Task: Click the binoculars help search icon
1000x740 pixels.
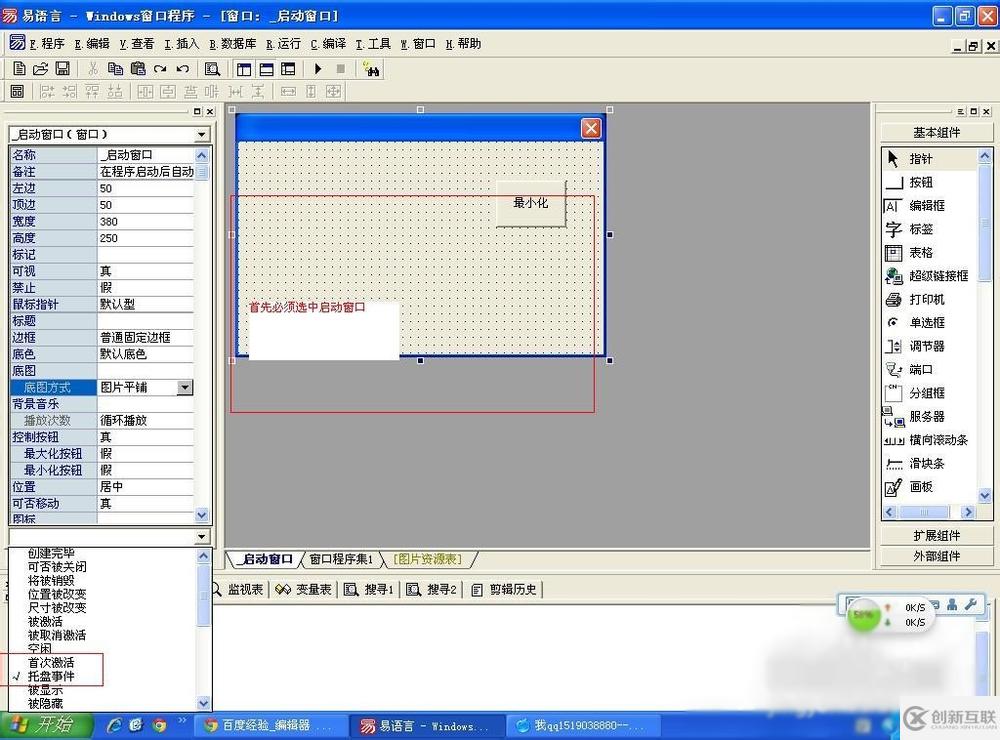Action: [x=371, y=69]
